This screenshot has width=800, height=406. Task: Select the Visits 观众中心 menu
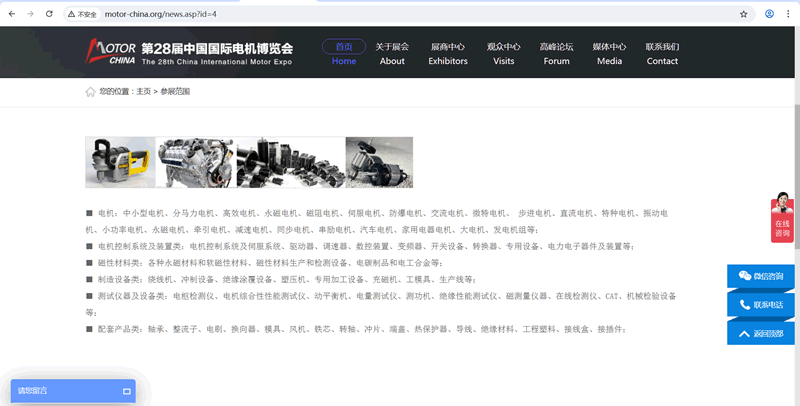(504, 53)
